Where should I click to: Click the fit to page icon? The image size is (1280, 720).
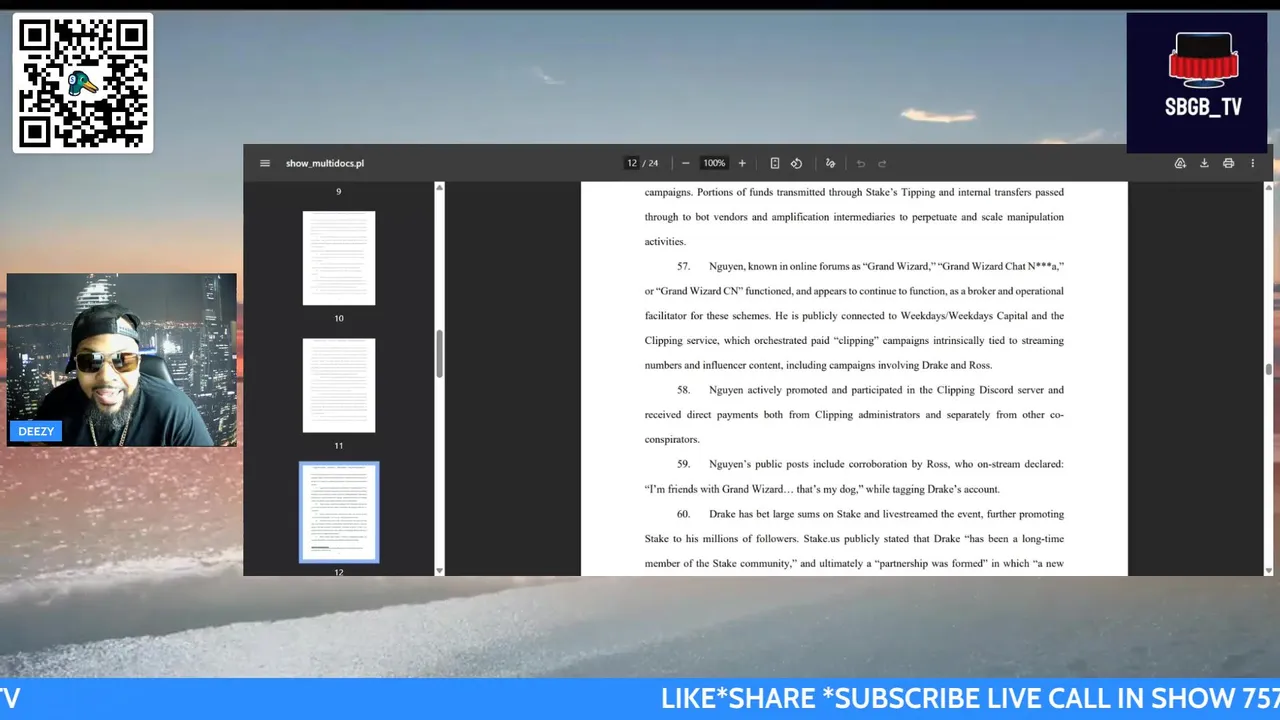click(x=775, y=163)
